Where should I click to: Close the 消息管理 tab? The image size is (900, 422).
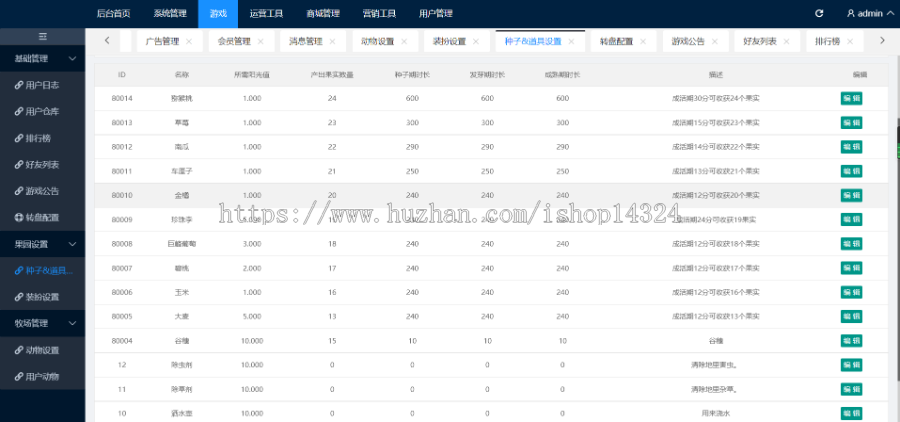pyautogui.click(x=332, y=41)
